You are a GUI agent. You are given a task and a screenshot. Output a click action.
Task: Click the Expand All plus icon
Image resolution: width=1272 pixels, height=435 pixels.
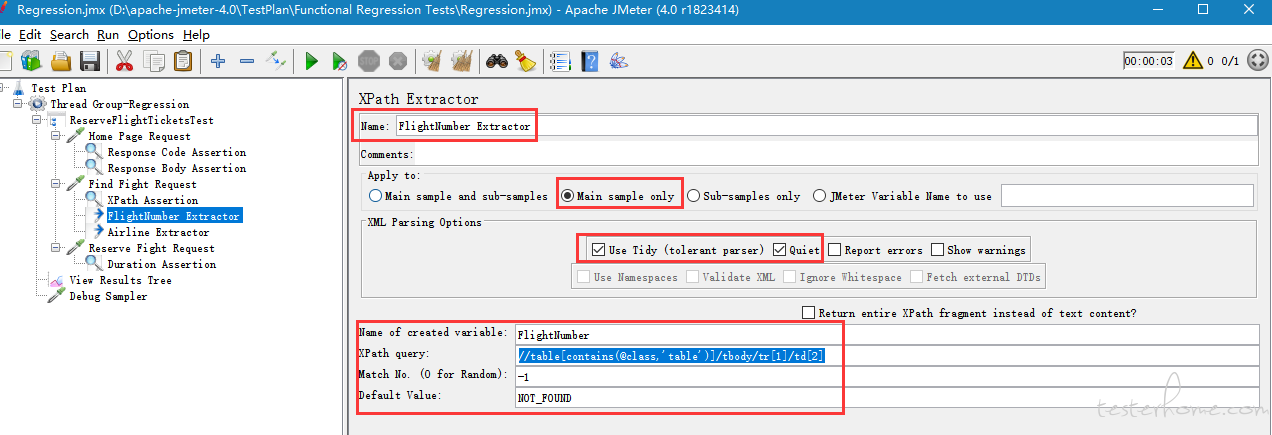[218, 61]
